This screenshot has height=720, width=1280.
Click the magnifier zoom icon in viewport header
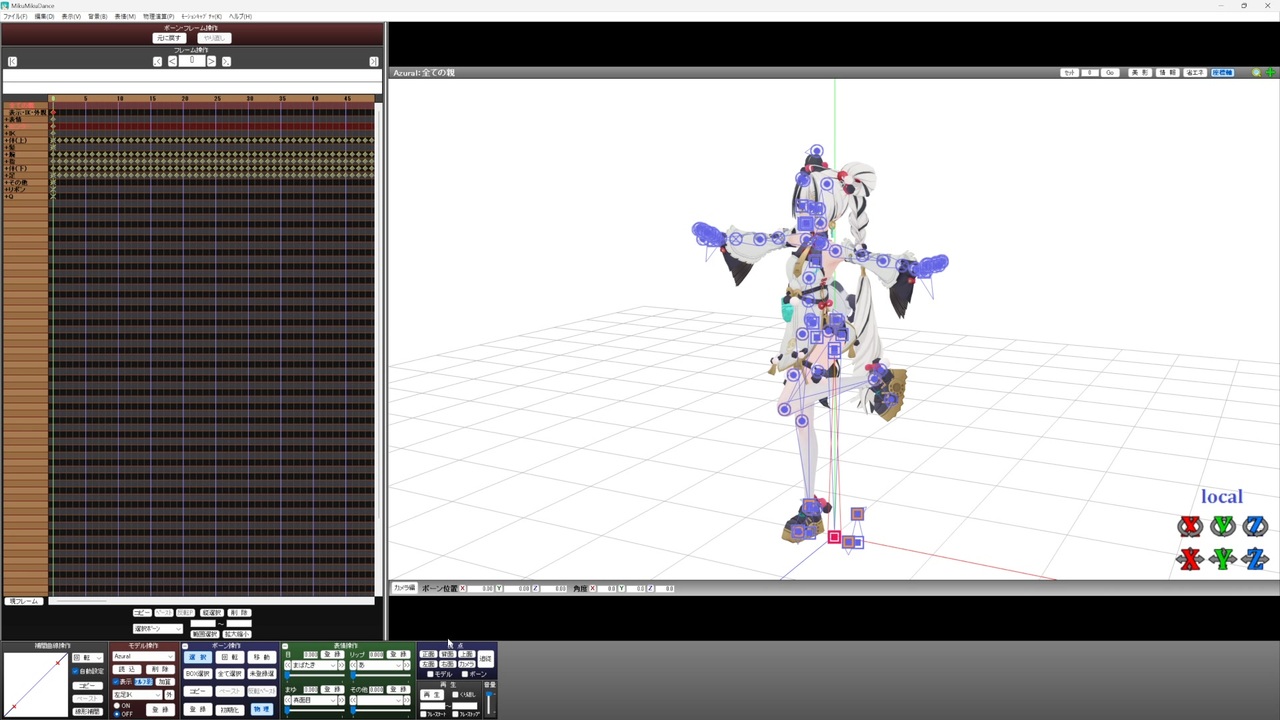[x=1258, y=73]
